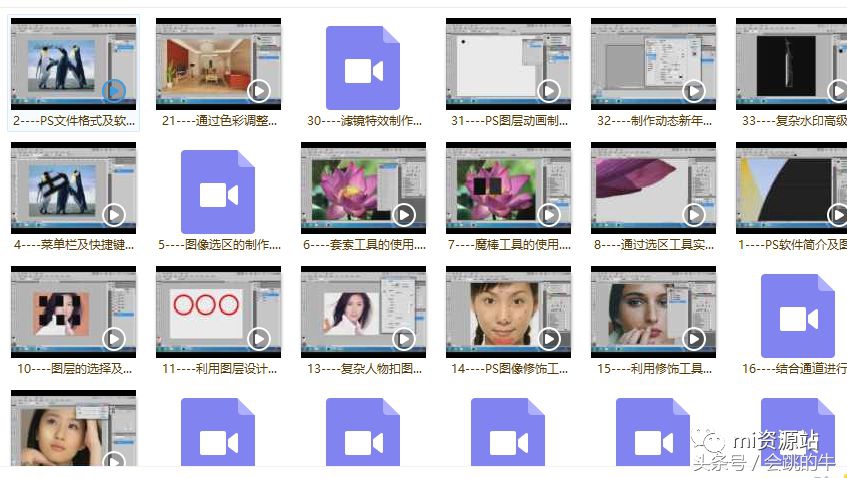
Task: Play the 2----PS文件格式及软 video
Action: point(114,91)
